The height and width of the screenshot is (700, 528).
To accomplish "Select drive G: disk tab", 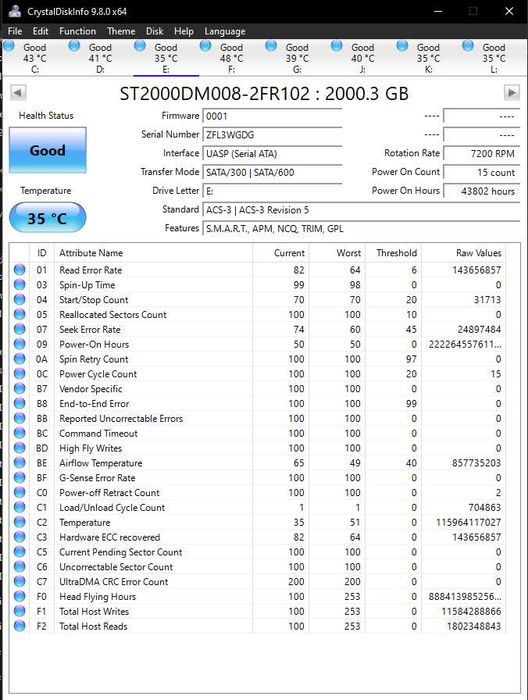I will tap(297, 58).
